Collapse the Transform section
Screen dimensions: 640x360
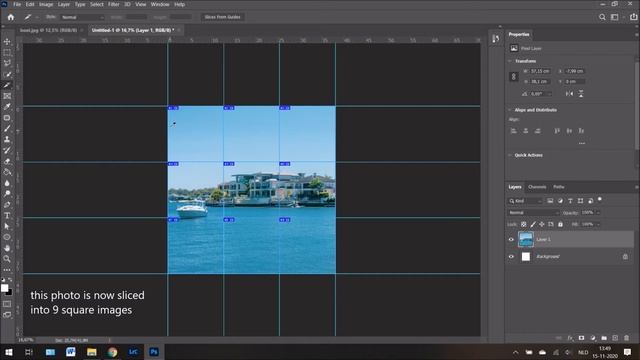pos(510,61)
